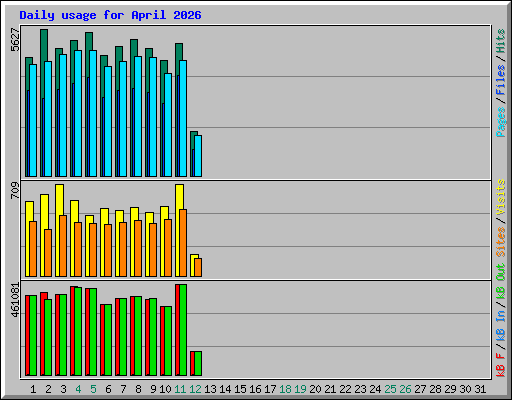The image size is (512, 400).
Task: Click the cyan Files bar for day 8
Action: tap(138, 117)
